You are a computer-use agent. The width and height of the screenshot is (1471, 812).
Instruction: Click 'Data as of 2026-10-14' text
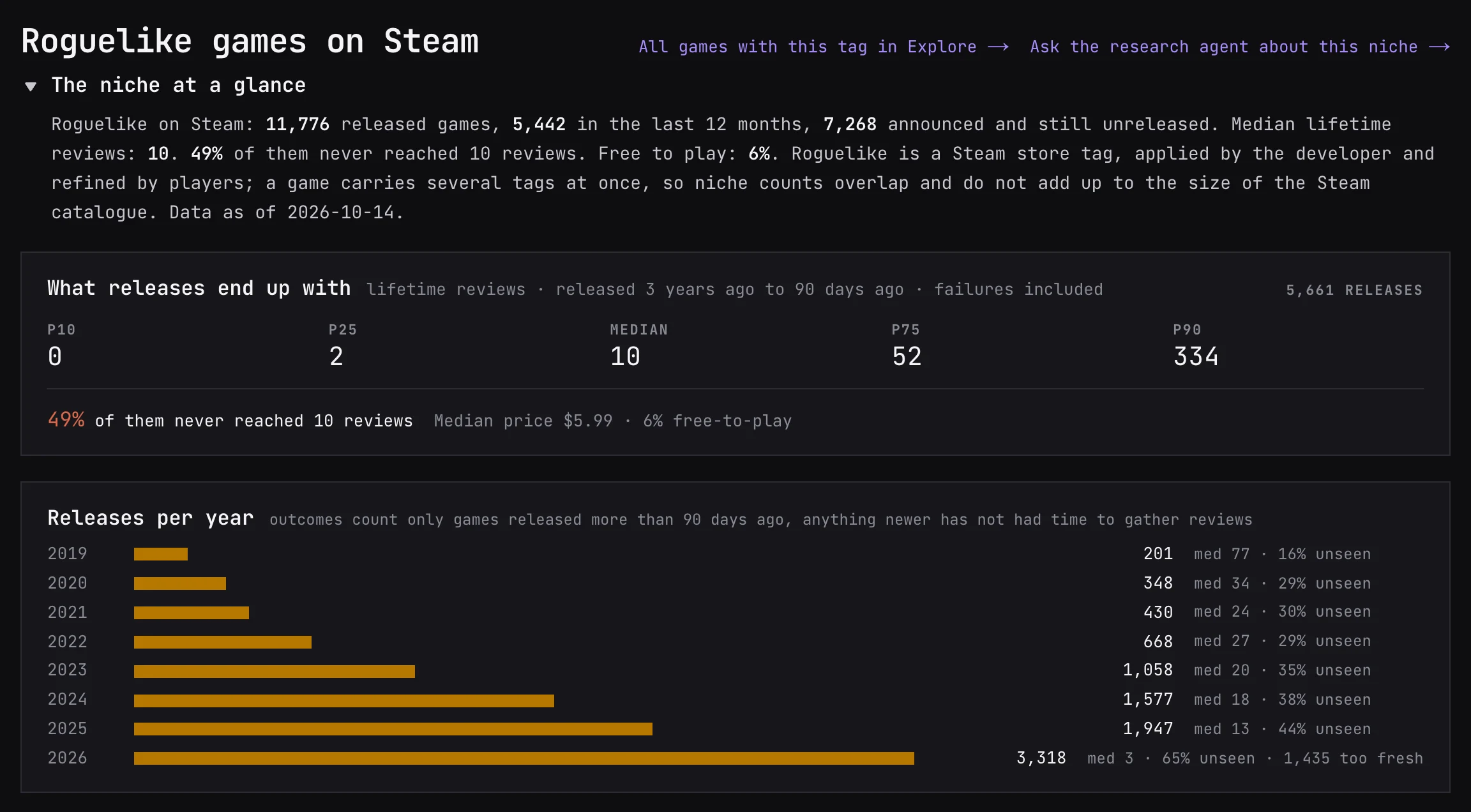(286, 213)
